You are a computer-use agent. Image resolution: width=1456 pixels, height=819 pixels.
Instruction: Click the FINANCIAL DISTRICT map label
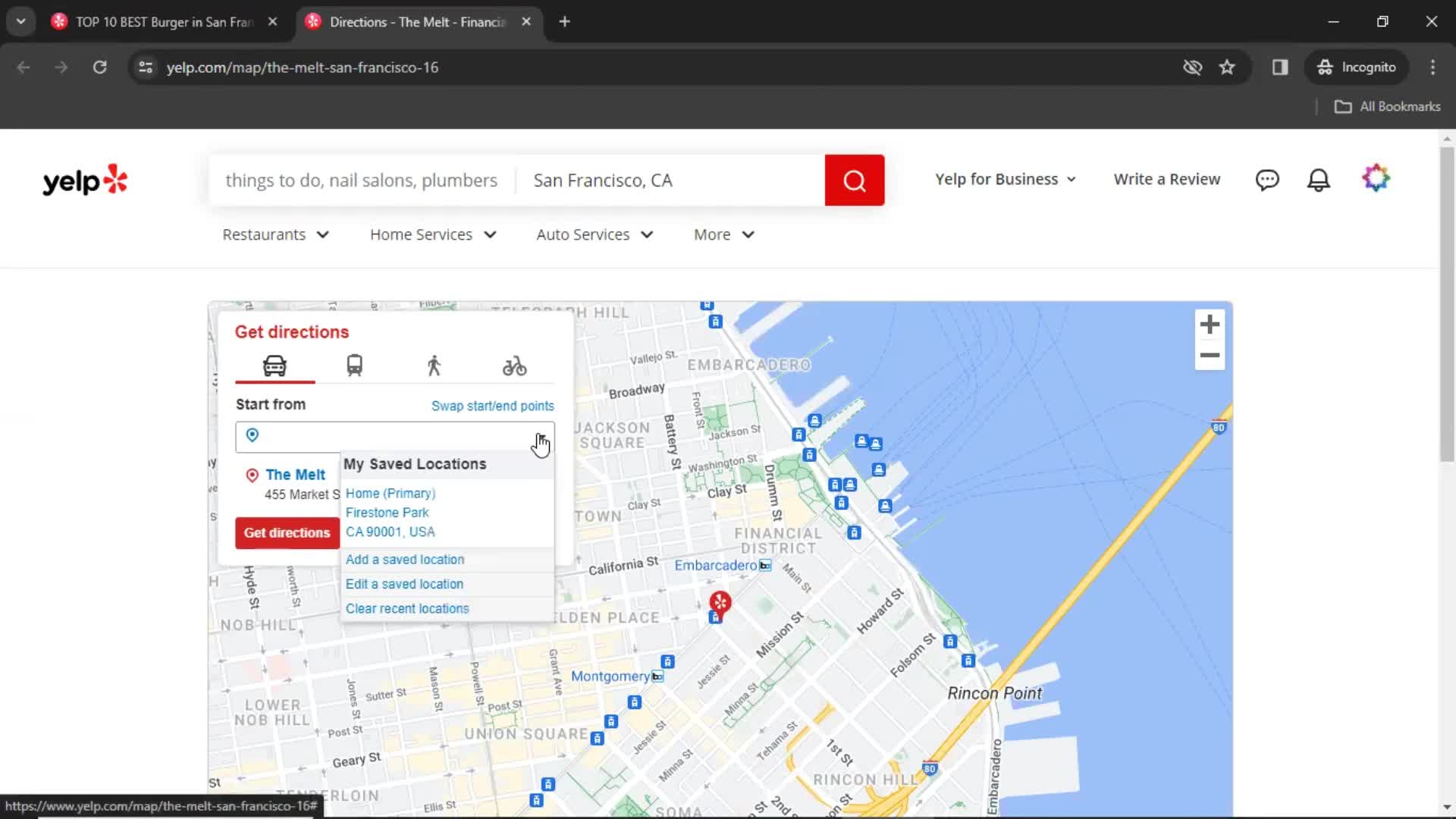click(x=778, y=541)
